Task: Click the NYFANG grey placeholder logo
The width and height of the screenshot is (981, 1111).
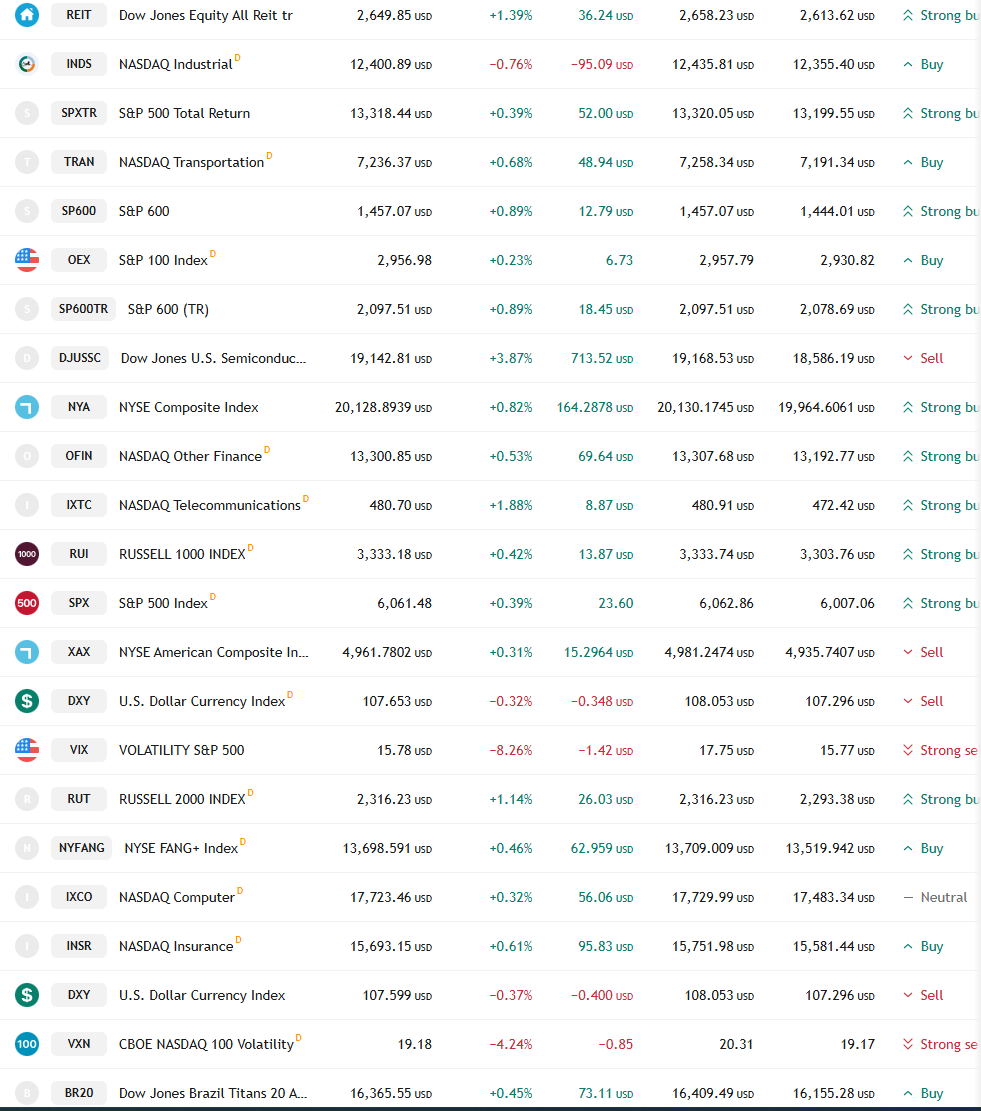Action: (x=27, y=847)
